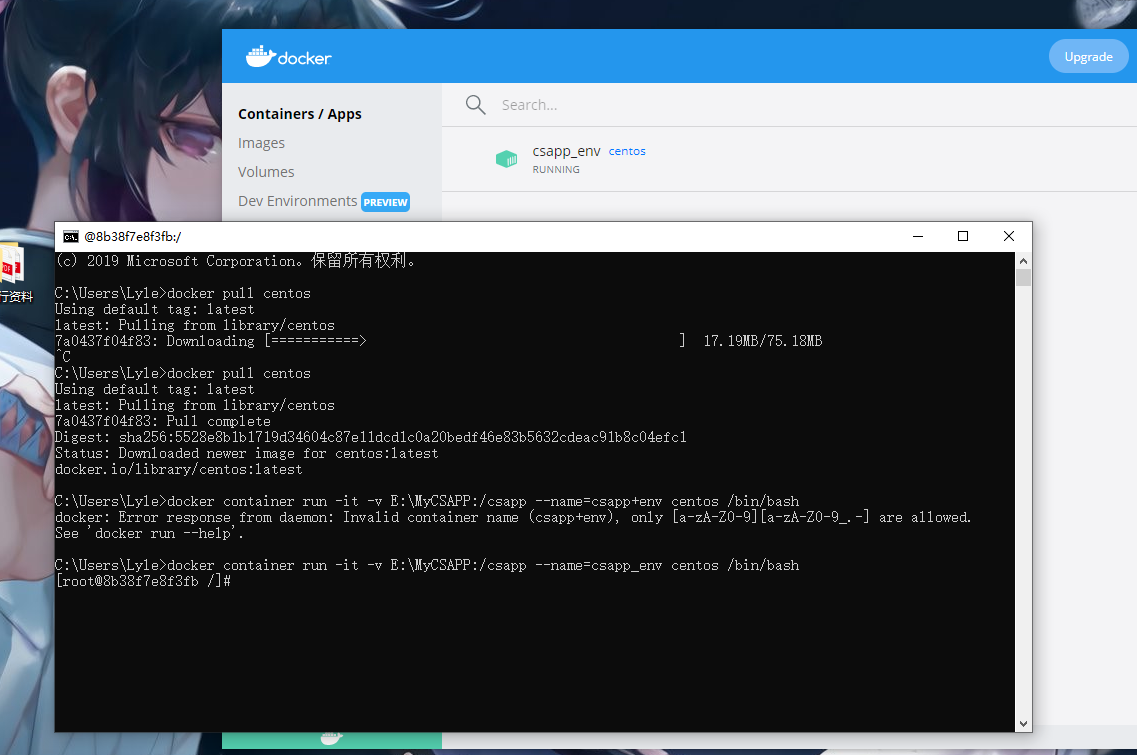1137x755 pixels.
Task: Click the Docker whale logo
Action: pos(289,57)
